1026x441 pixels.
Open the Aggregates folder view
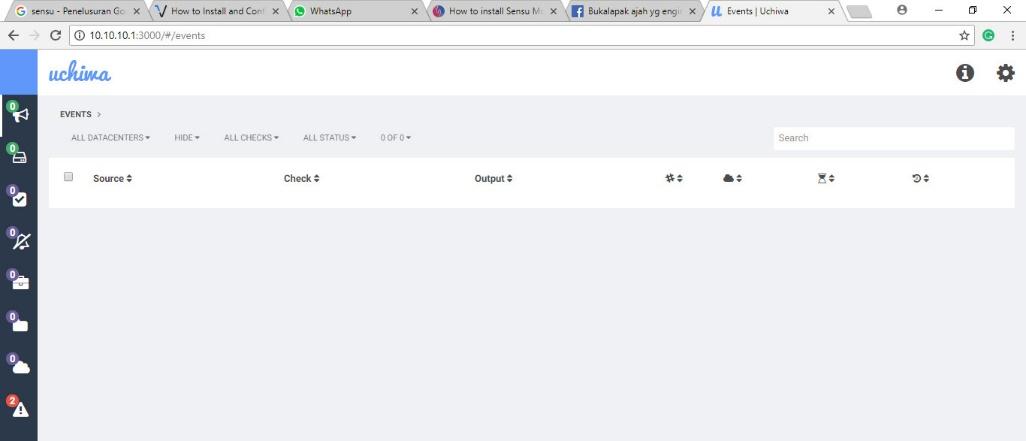(x=20, y=325)
